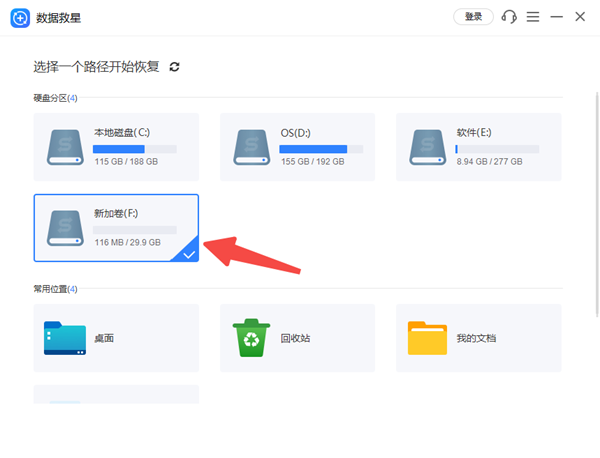This screenshot has height=458, width=600.
Task: Close the 数据救星 window
Action: tap(580, 17)
